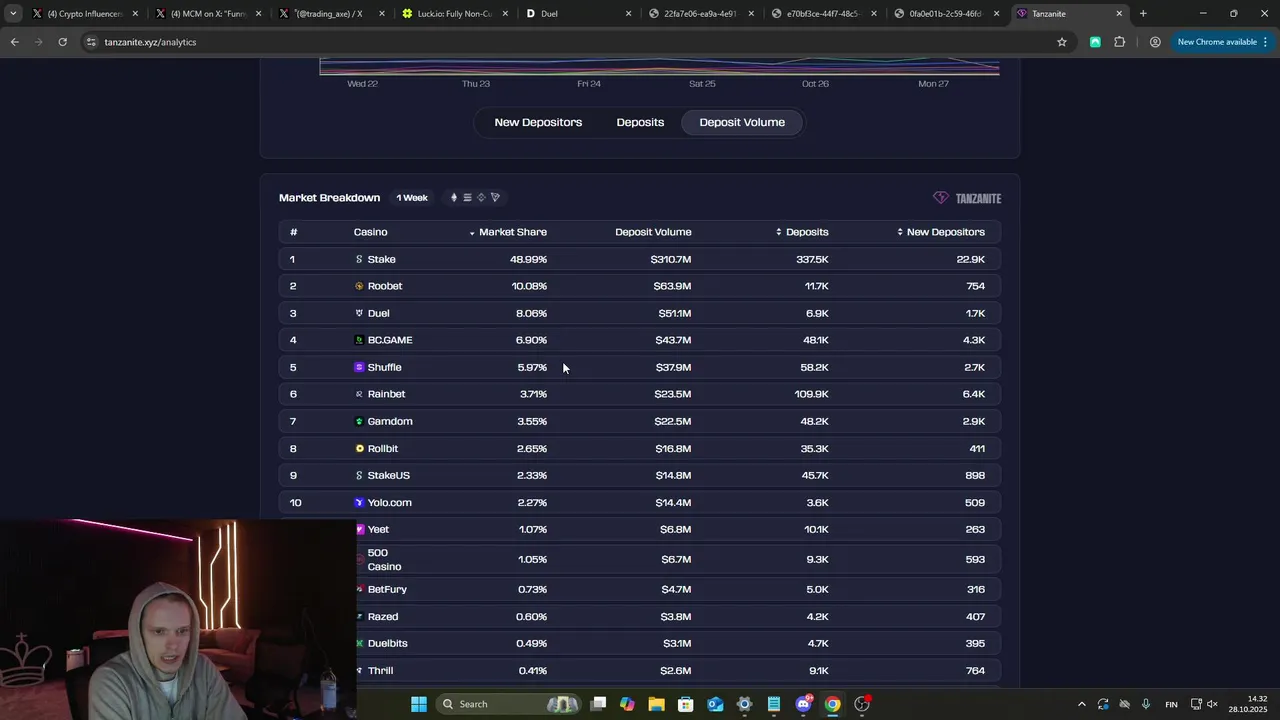The width and height of the screenshot is (1280, 720).
Task: Sort the table by Market Share
Action: pyautogui.click(x=508, y=232)
